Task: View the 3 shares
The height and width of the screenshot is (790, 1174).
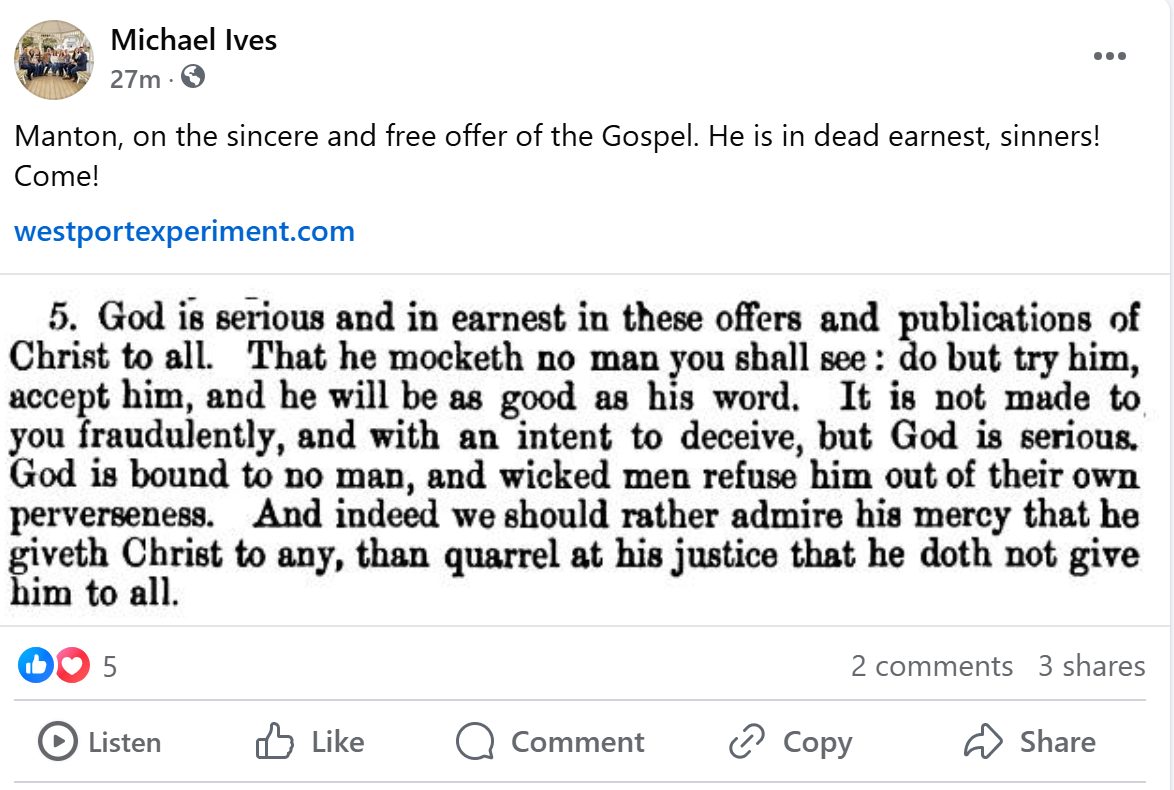Action: [x=1091, y=666]
